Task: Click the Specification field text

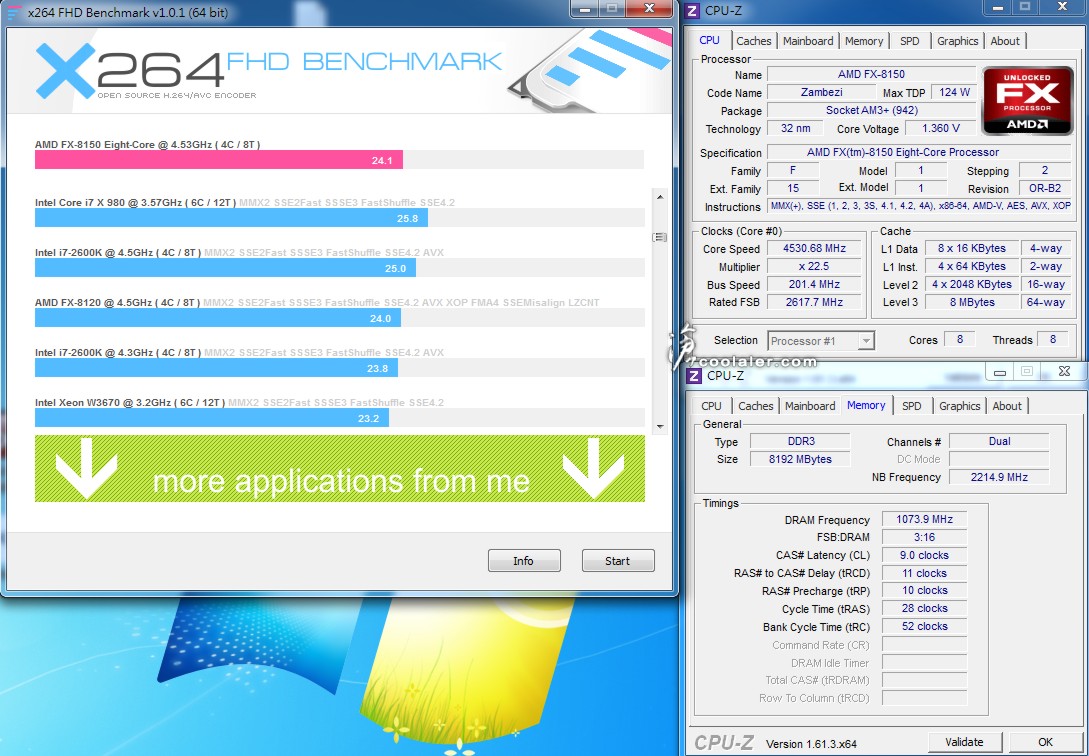Action: click(920, 152)
